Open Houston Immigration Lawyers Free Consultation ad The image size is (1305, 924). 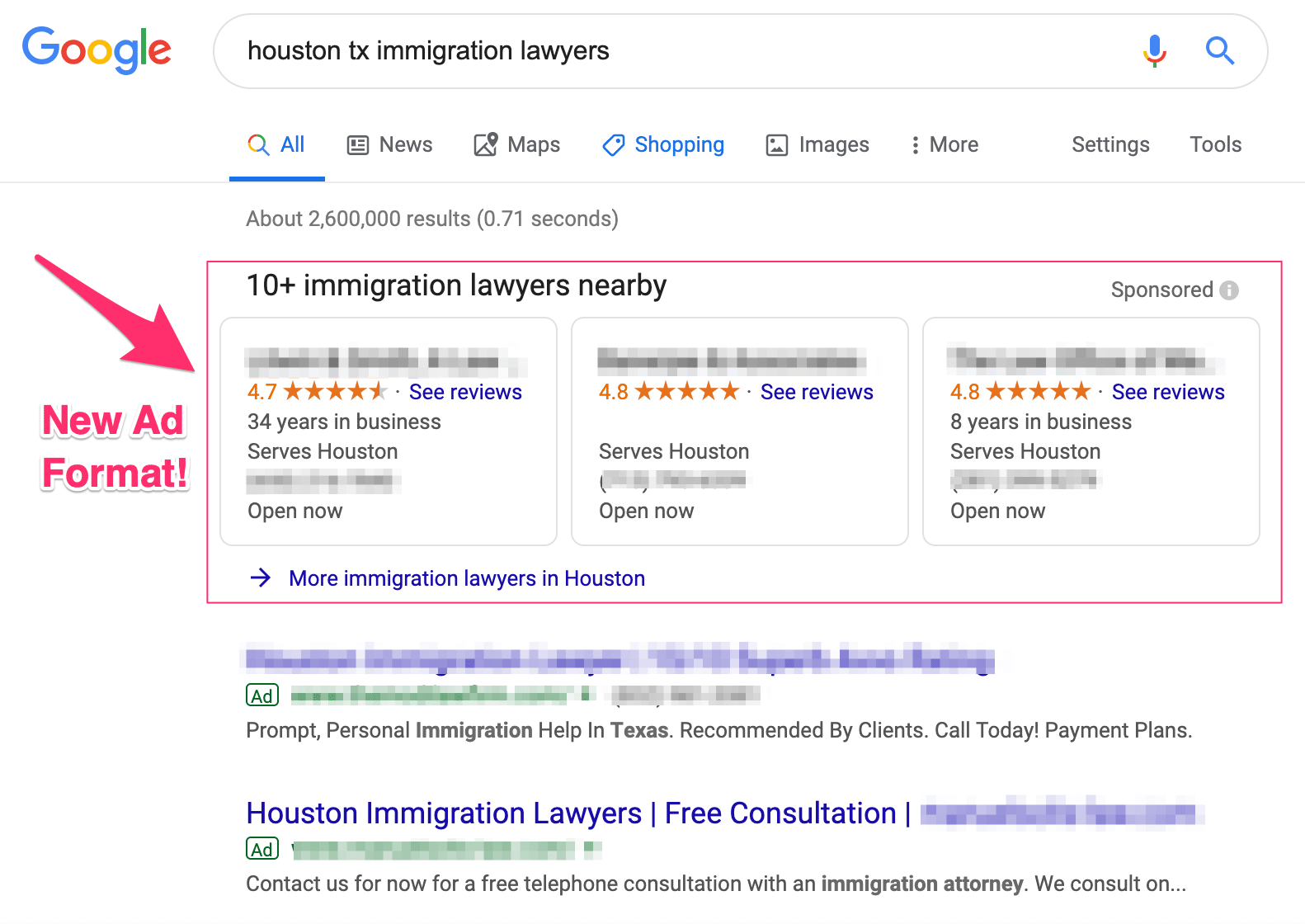tap(577, 813)
